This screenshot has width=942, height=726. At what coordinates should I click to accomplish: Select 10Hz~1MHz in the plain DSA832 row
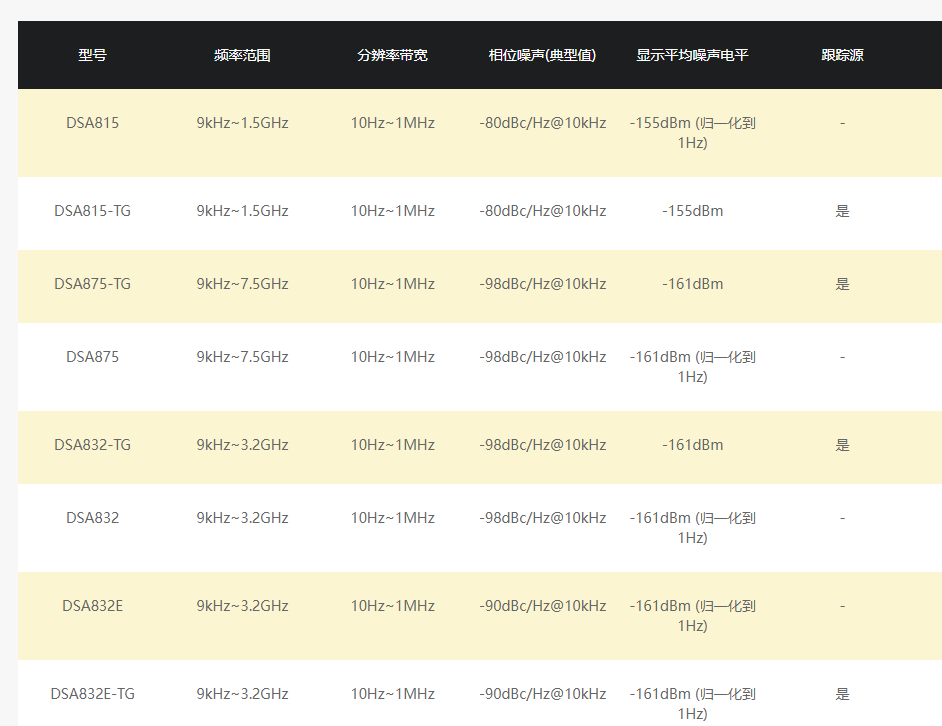click(x=392, y=518)
